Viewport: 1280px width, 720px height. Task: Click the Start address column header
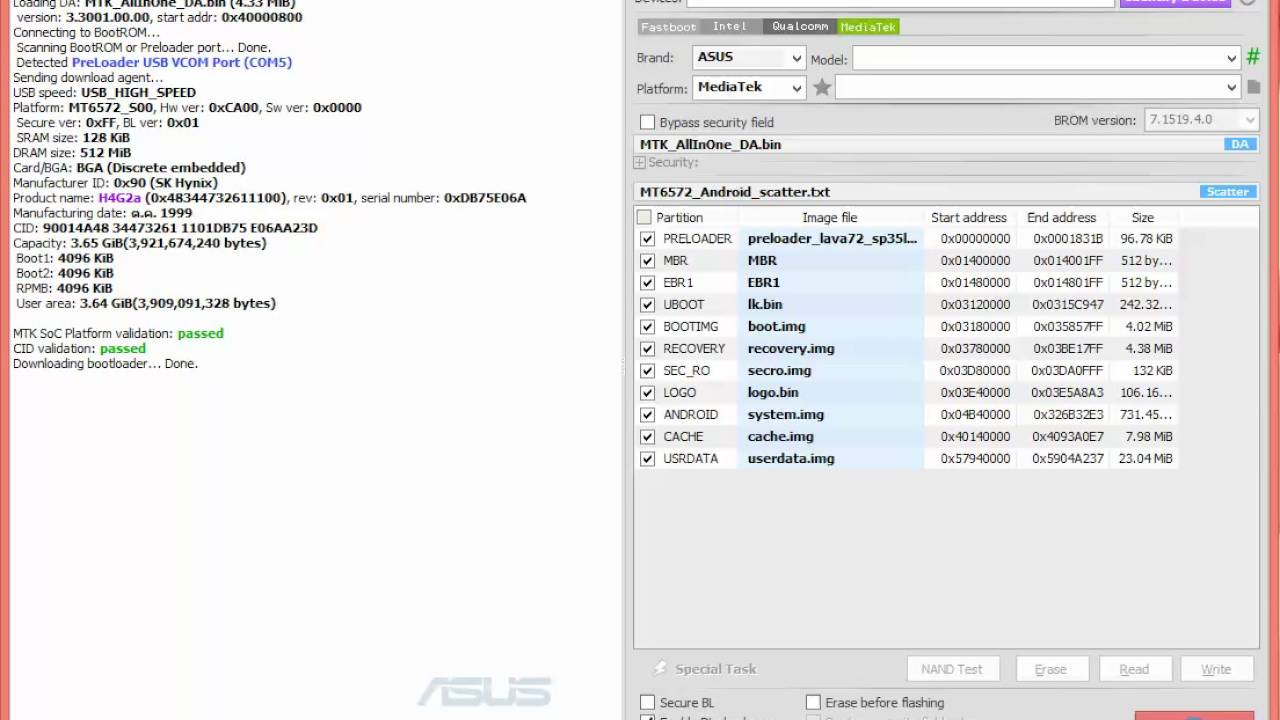coord(969,217)
